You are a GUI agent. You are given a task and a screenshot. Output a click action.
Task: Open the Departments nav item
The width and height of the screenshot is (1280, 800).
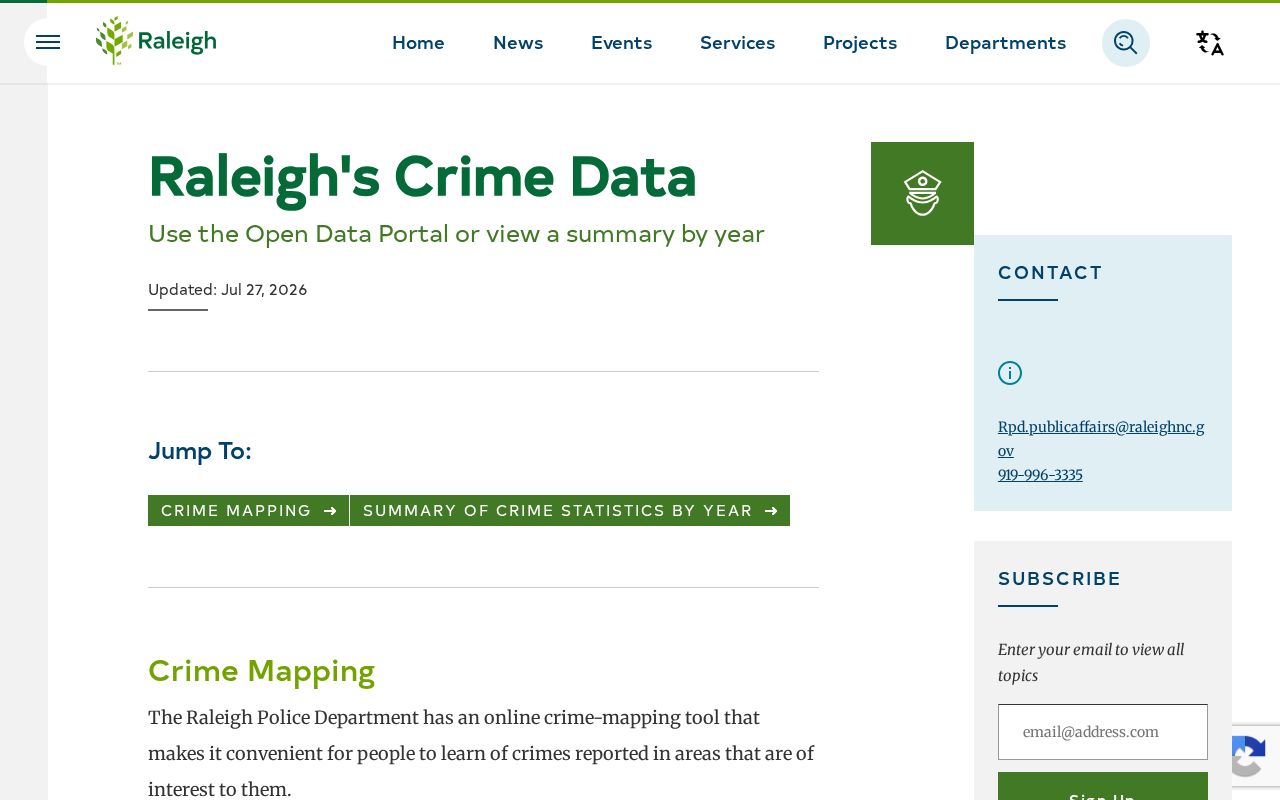[x=1005, y=43]
